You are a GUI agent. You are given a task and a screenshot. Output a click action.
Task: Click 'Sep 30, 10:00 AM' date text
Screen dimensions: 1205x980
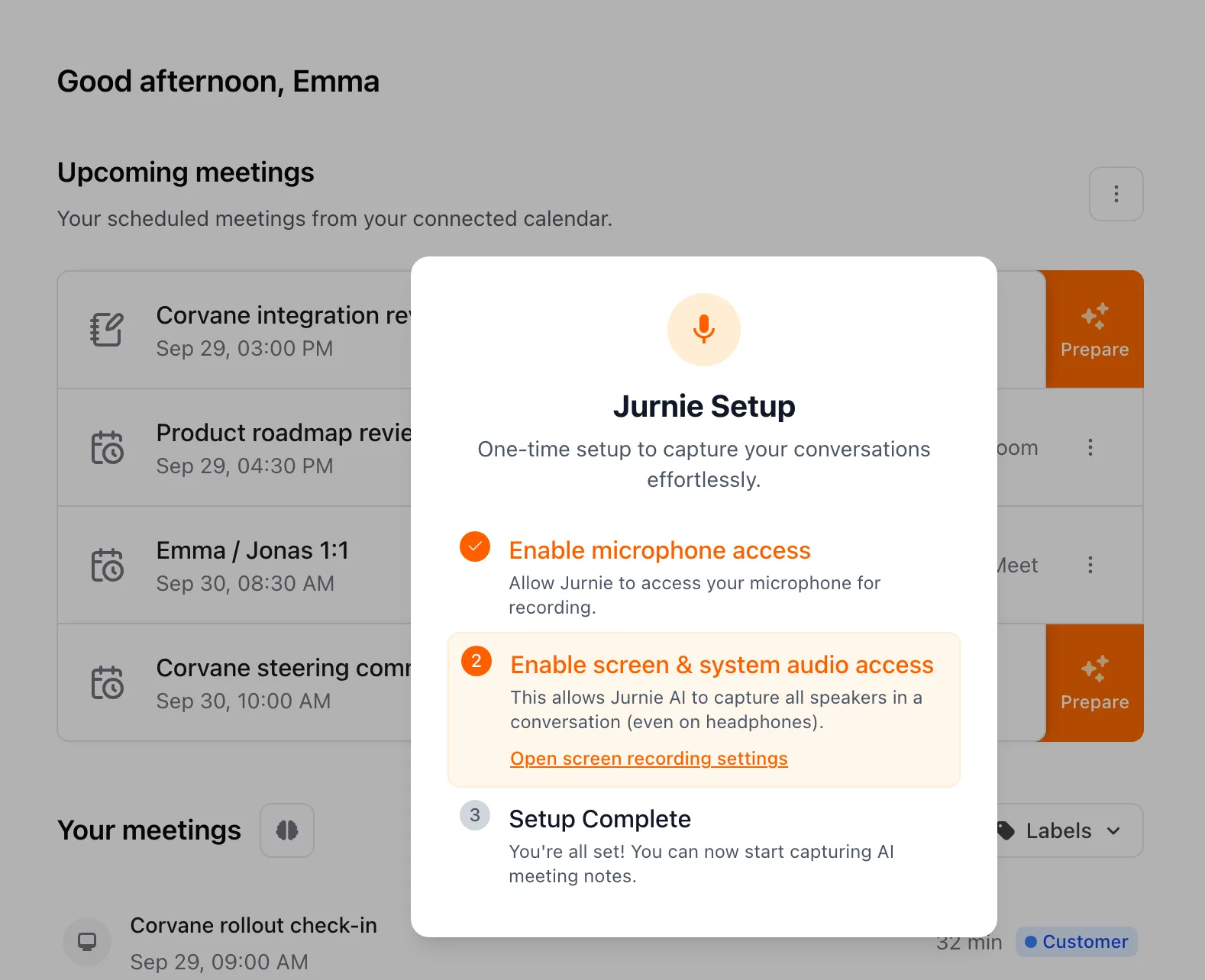tap(243, 701)
